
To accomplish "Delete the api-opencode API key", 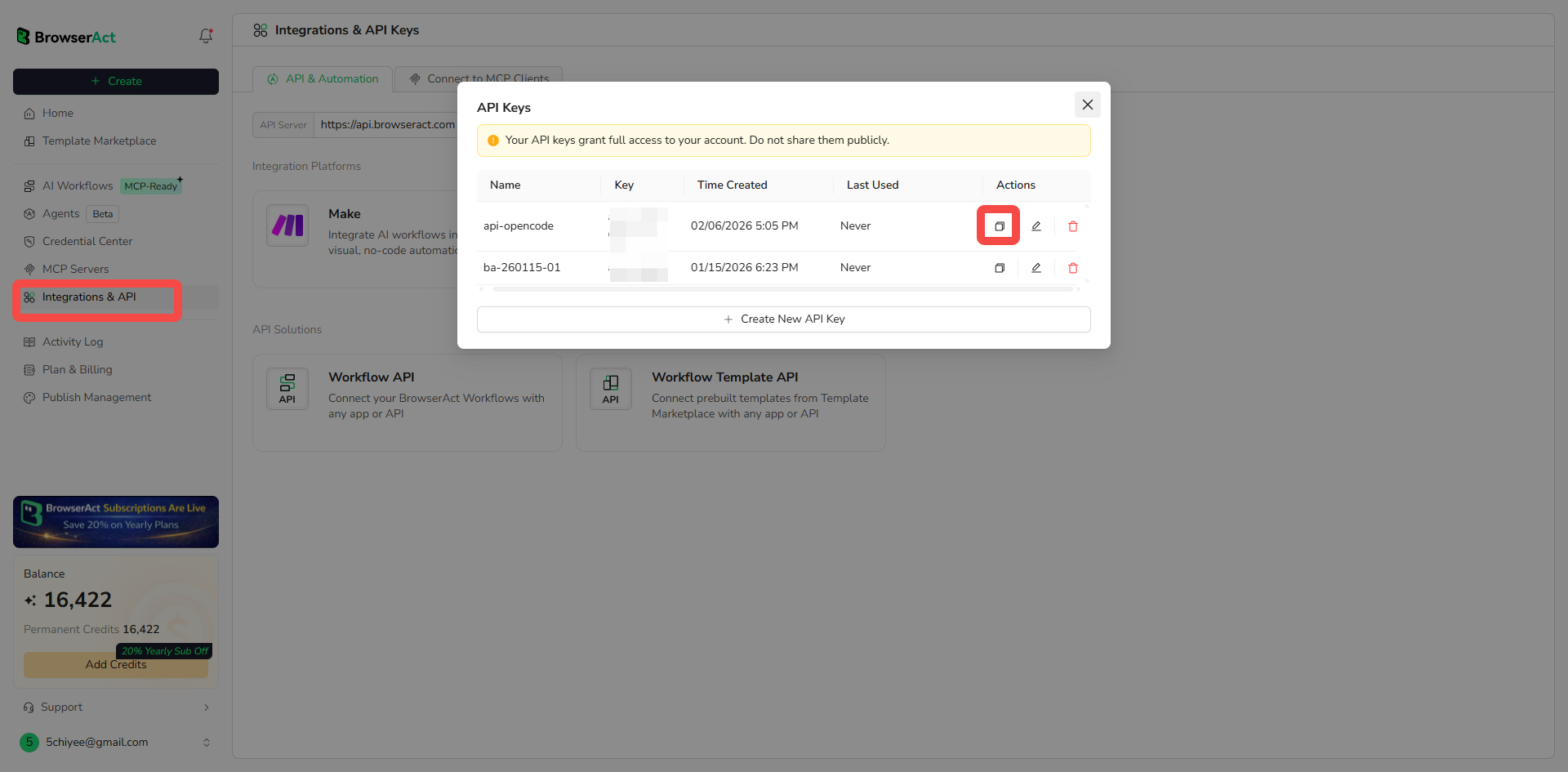I will tap(1072, 225).
